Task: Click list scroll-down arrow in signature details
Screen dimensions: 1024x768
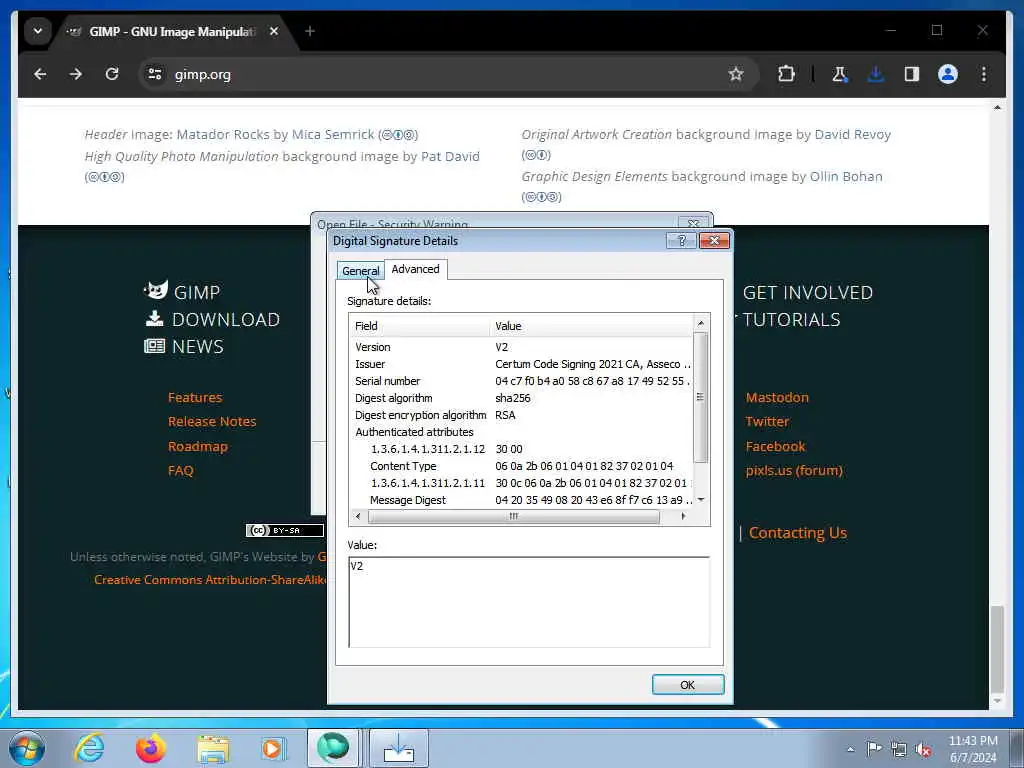Action: [701, 500]
